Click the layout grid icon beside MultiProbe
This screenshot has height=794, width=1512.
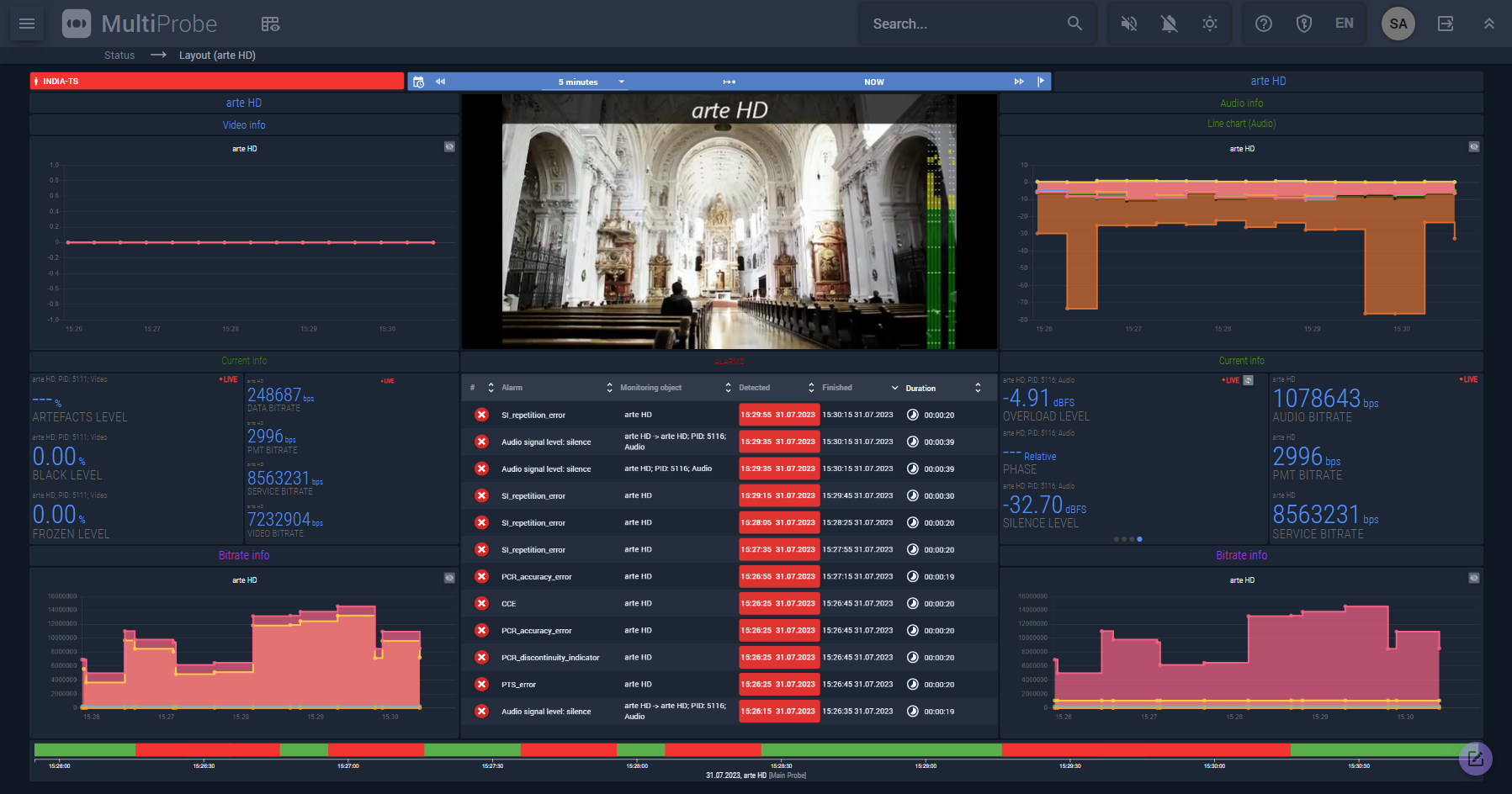(270, 24)
